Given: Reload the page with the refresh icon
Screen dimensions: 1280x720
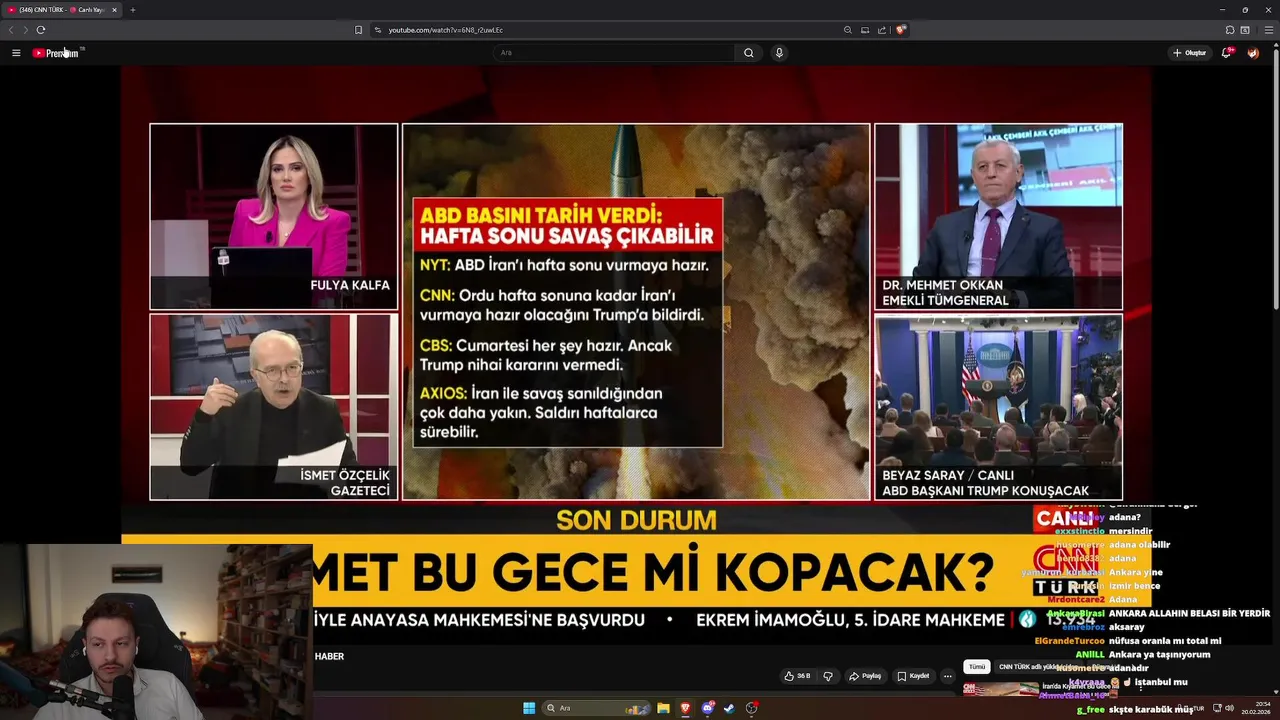Looking at the screenshot, I should pyautogui.click(x=41, y=30).
